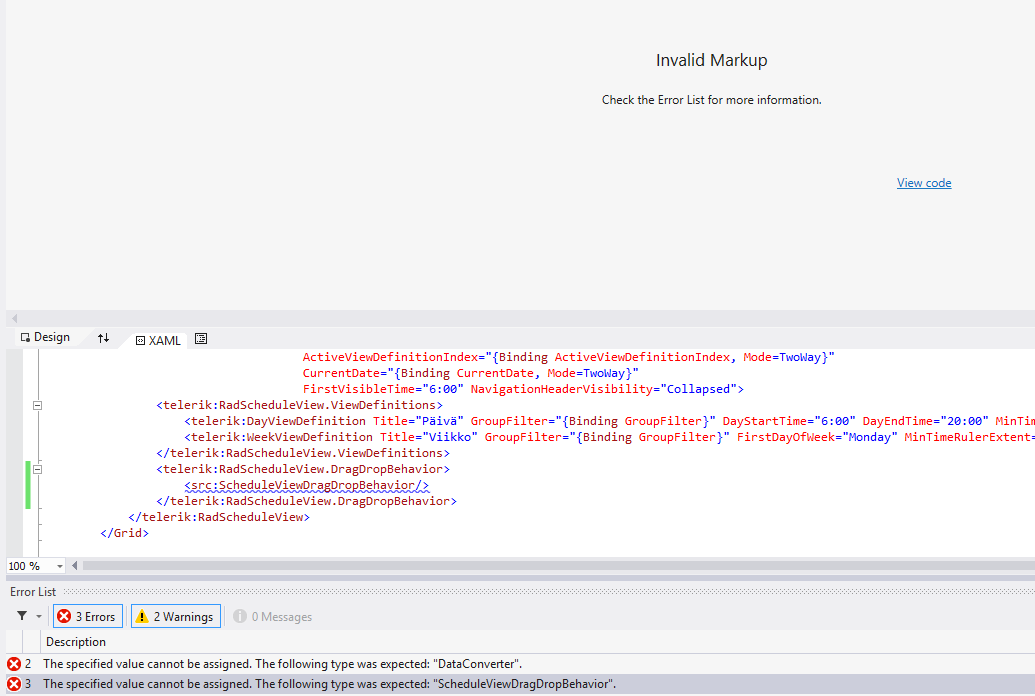Viewport: 1035px width, 696px height.
Task: Collapse the RadScheduleView.DragDropBehavior block
Action: coord(38,470)
